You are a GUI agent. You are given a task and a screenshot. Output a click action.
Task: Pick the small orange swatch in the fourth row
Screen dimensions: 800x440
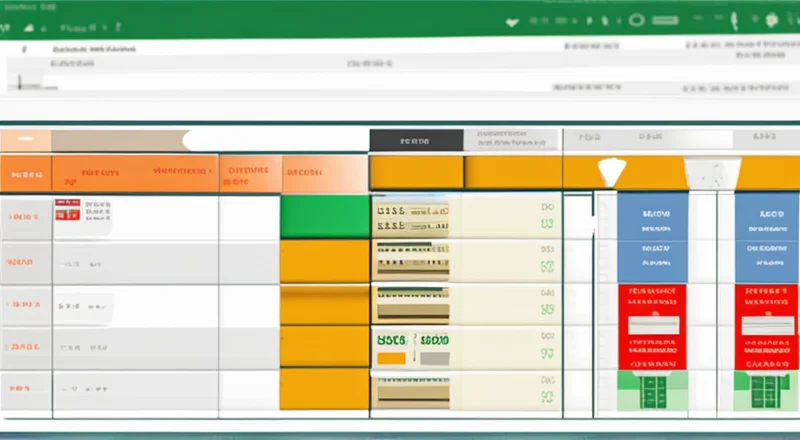tap(390, 357)
